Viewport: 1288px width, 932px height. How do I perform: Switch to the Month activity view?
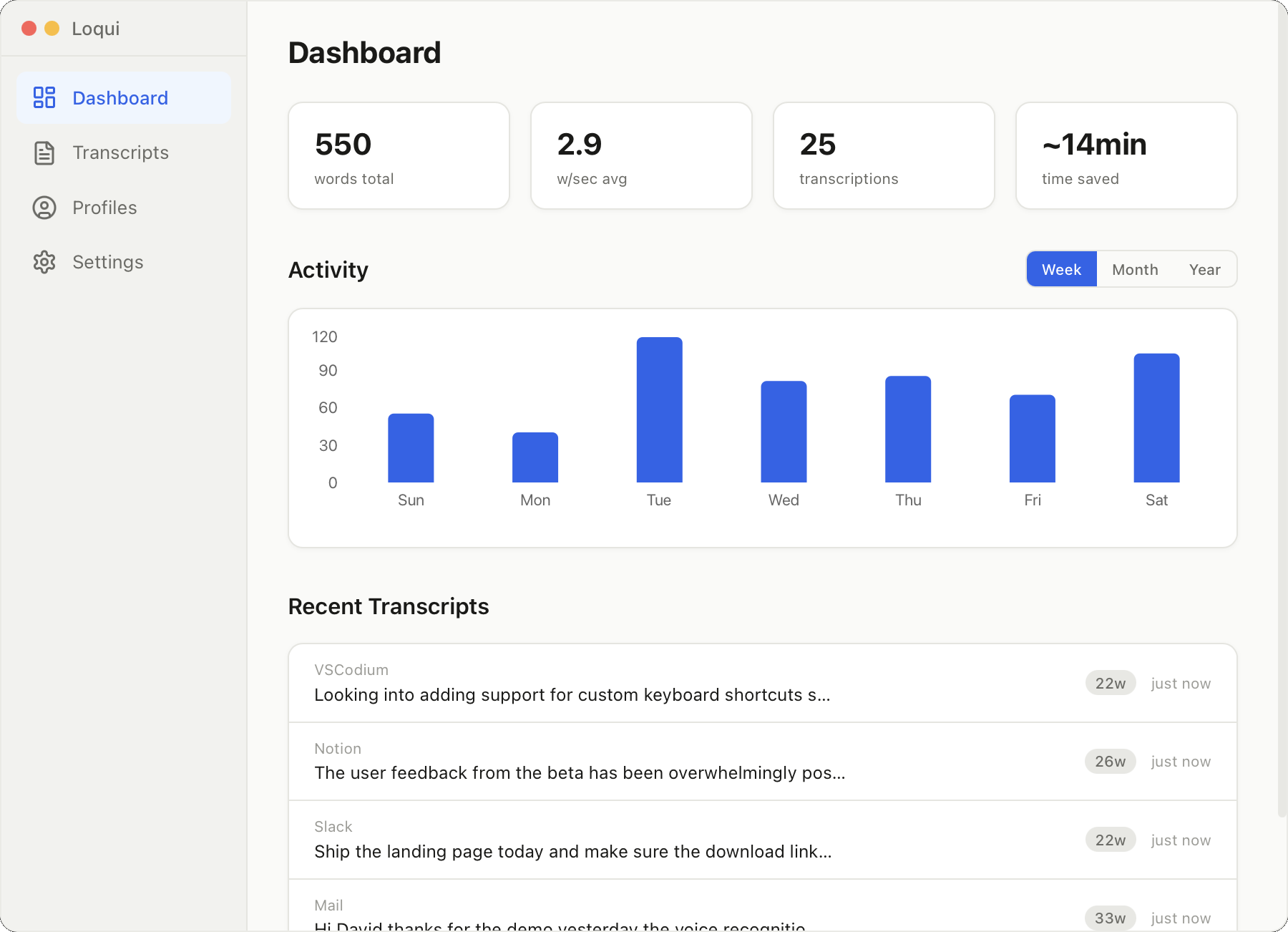coord(1135,269)
